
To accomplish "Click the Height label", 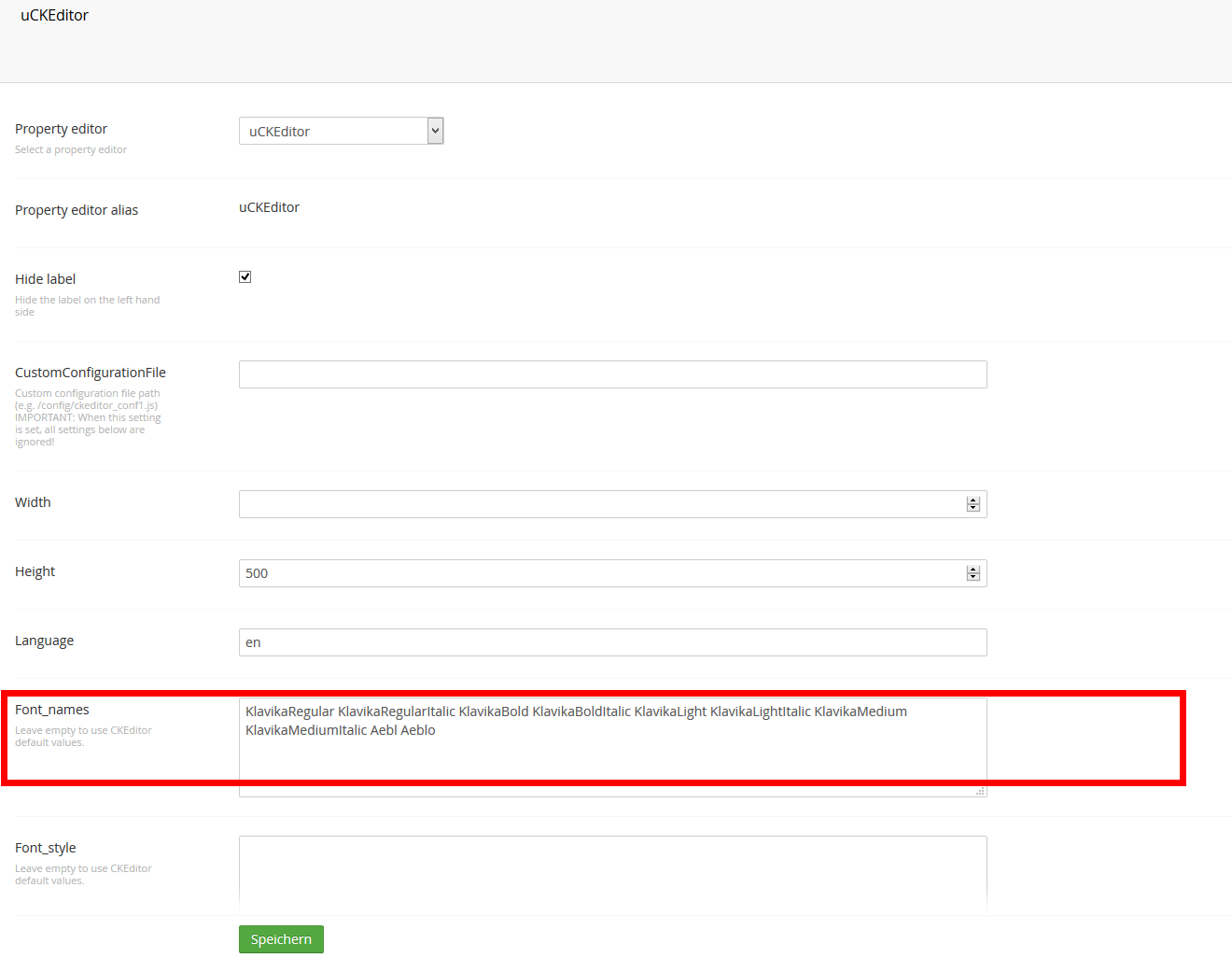I will click(x=35, y=571).
